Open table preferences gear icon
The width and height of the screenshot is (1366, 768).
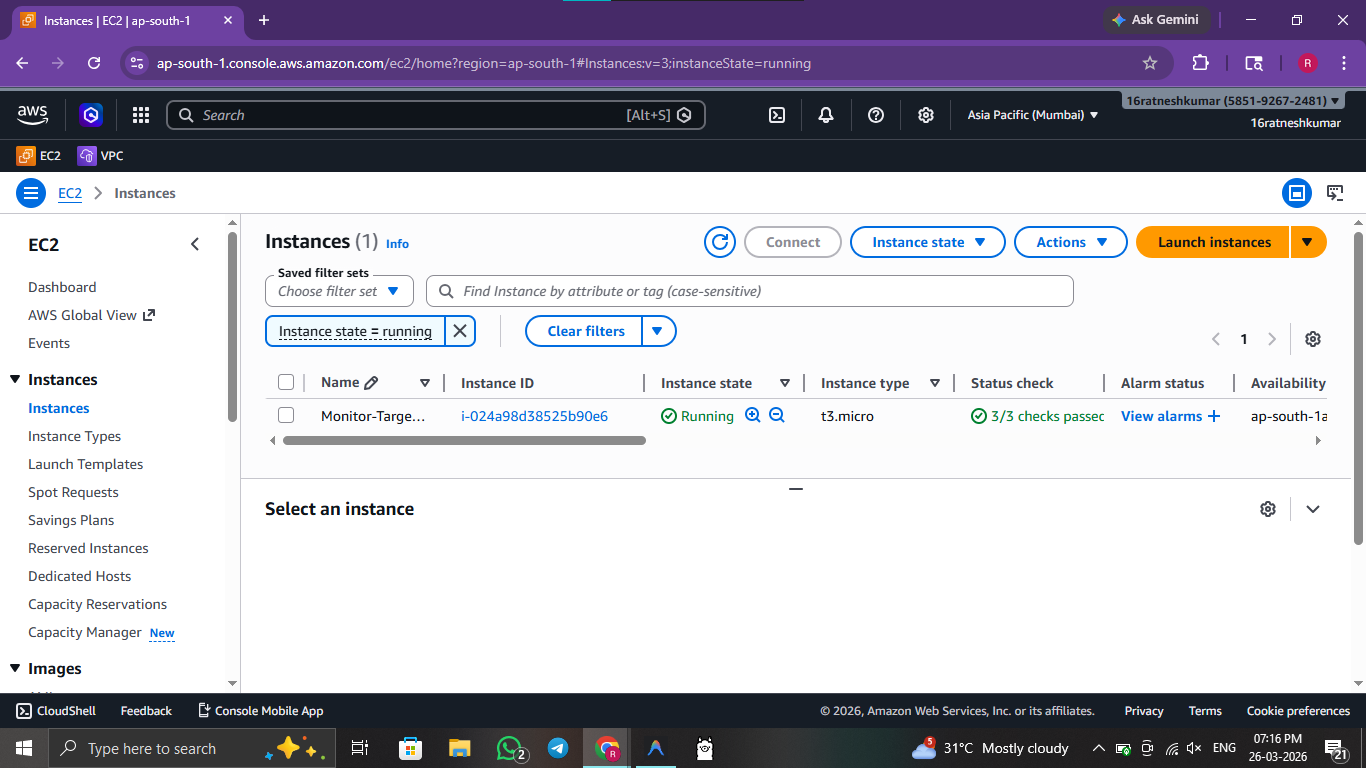tap(1313, 339)
